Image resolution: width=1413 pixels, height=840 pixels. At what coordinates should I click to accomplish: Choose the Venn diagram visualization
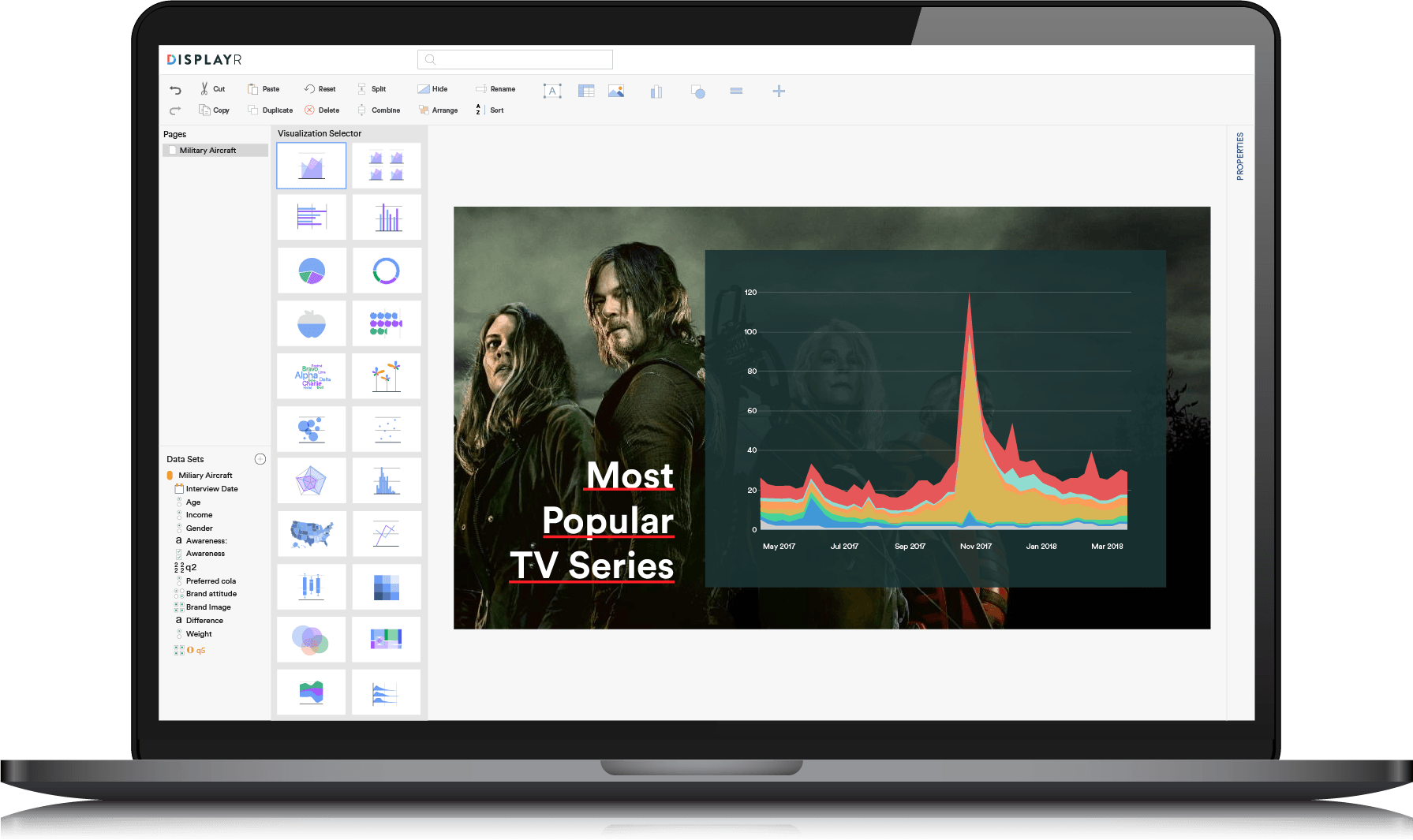point(312,640)
